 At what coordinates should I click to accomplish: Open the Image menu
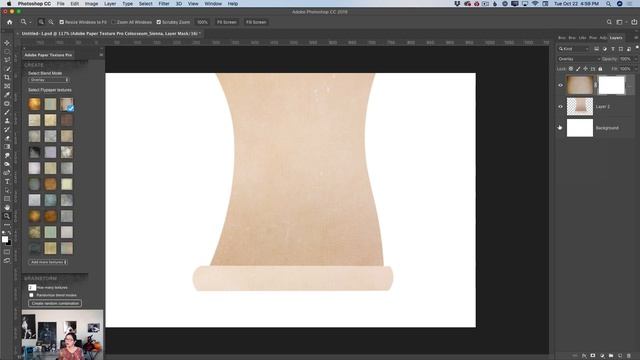91,4
